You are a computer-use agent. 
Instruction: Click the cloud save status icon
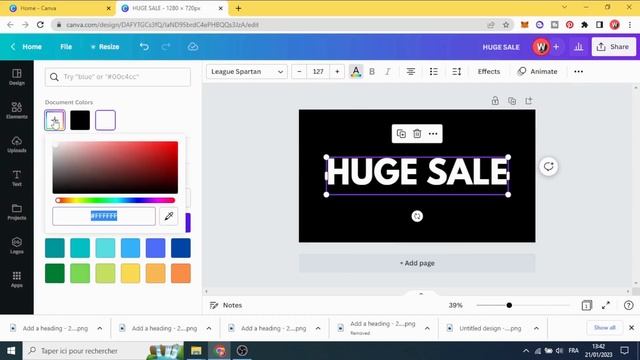[193, 47]
